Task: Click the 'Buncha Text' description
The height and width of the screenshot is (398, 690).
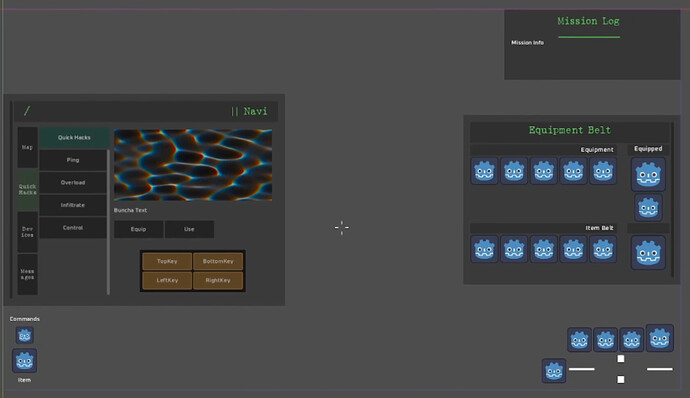Action: pos(130,210)
